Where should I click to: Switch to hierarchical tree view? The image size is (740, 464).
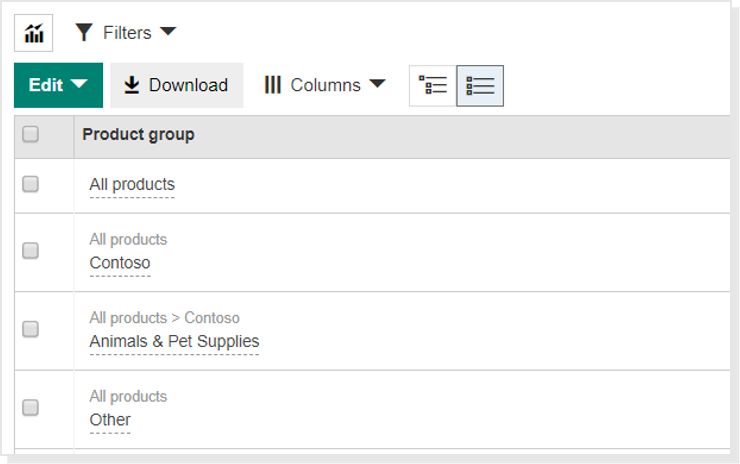tap(433, 86)
